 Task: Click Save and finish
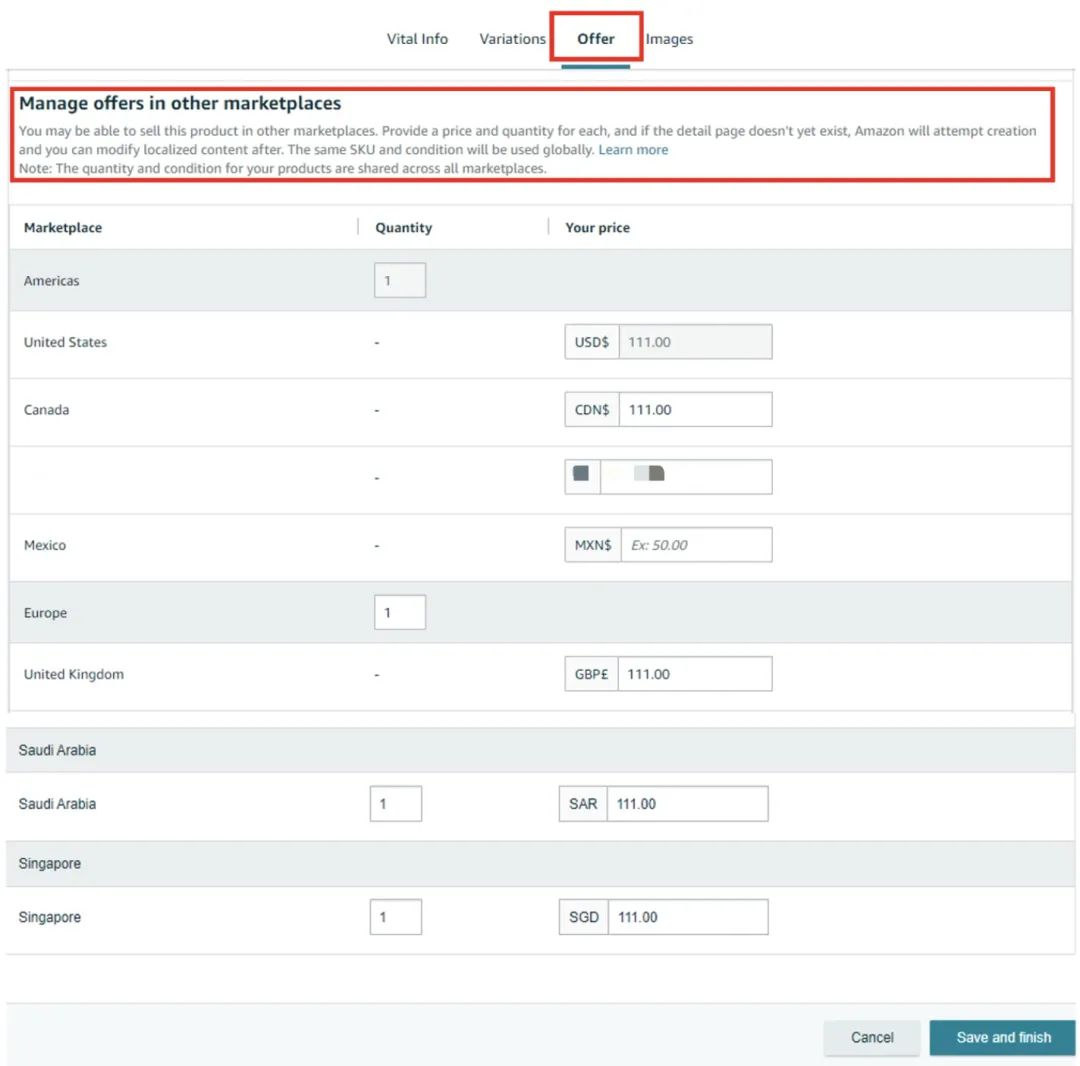point(1002,1038)
